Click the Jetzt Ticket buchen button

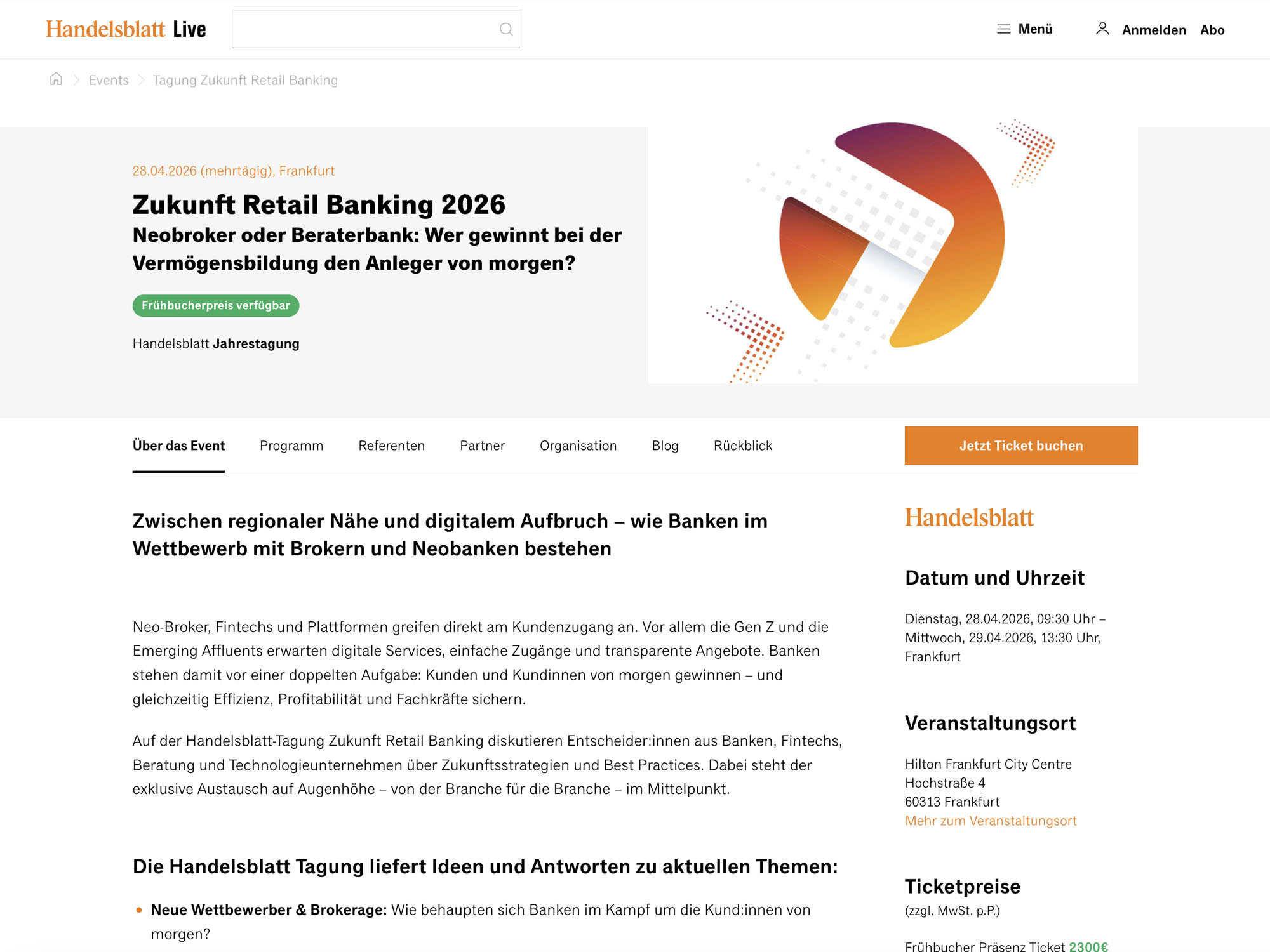point(1020,446)
